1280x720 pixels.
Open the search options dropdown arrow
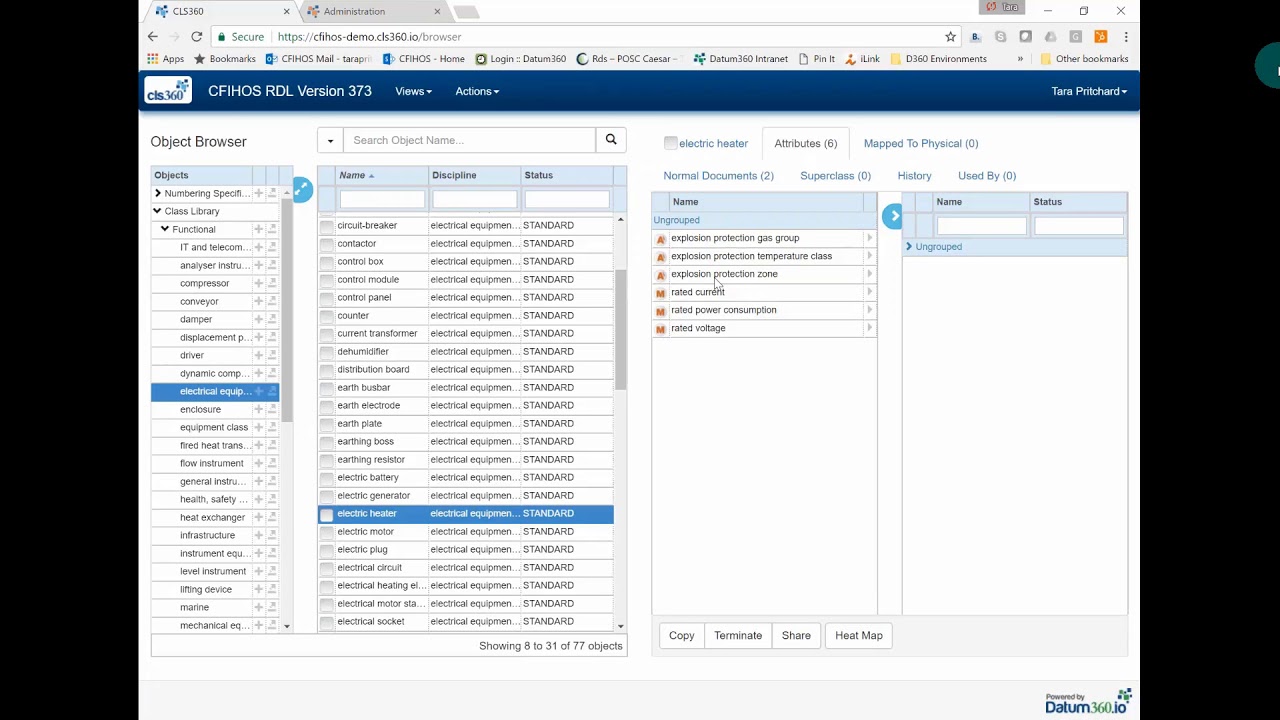click(x=330, y=140)
